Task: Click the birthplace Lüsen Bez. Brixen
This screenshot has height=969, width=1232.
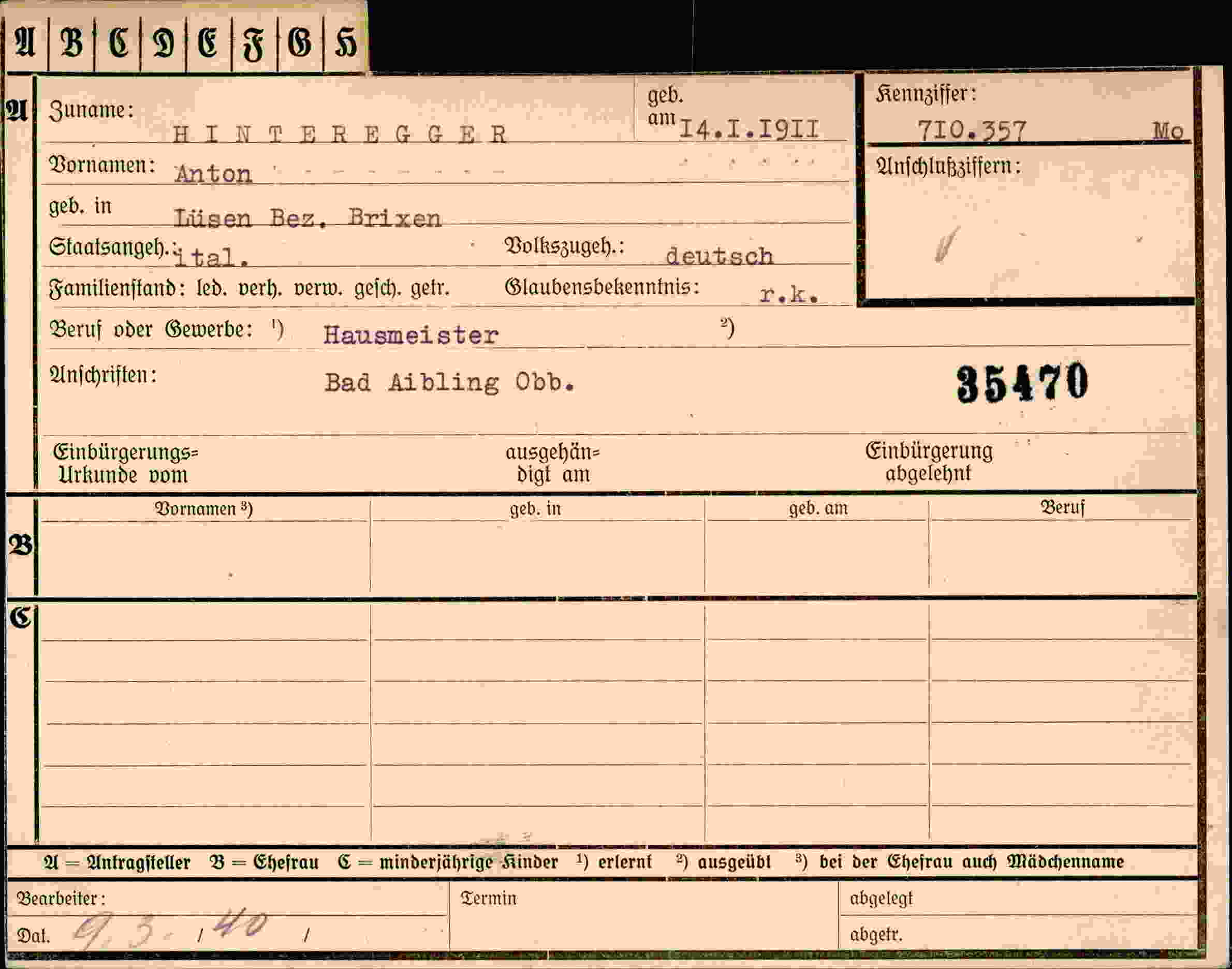Action: 307,218
